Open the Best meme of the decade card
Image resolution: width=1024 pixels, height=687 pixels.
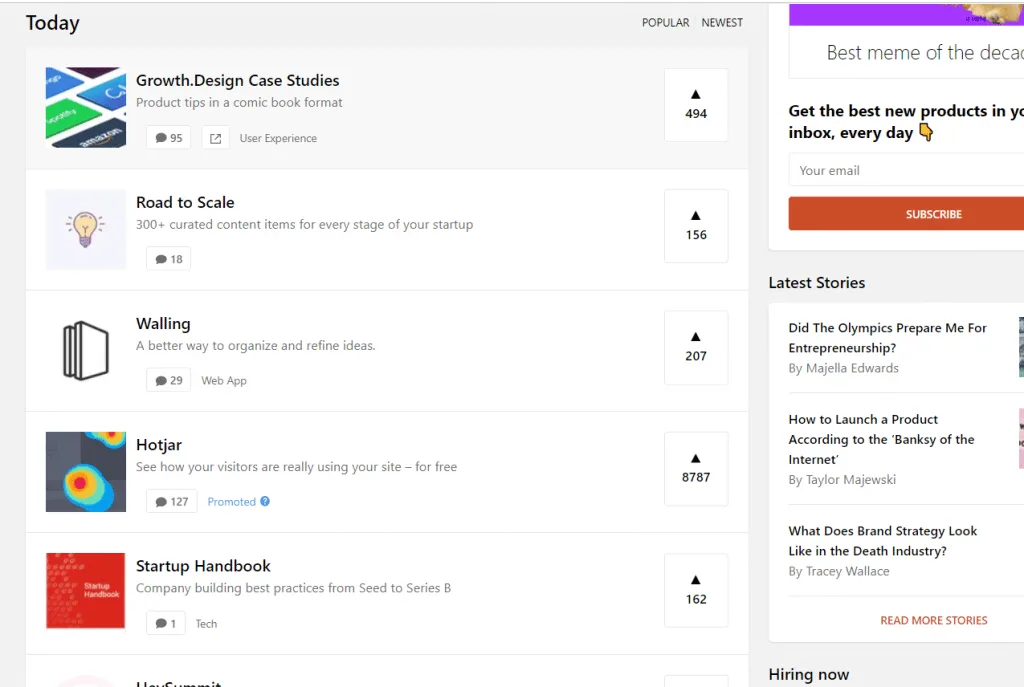coord(906,40)
